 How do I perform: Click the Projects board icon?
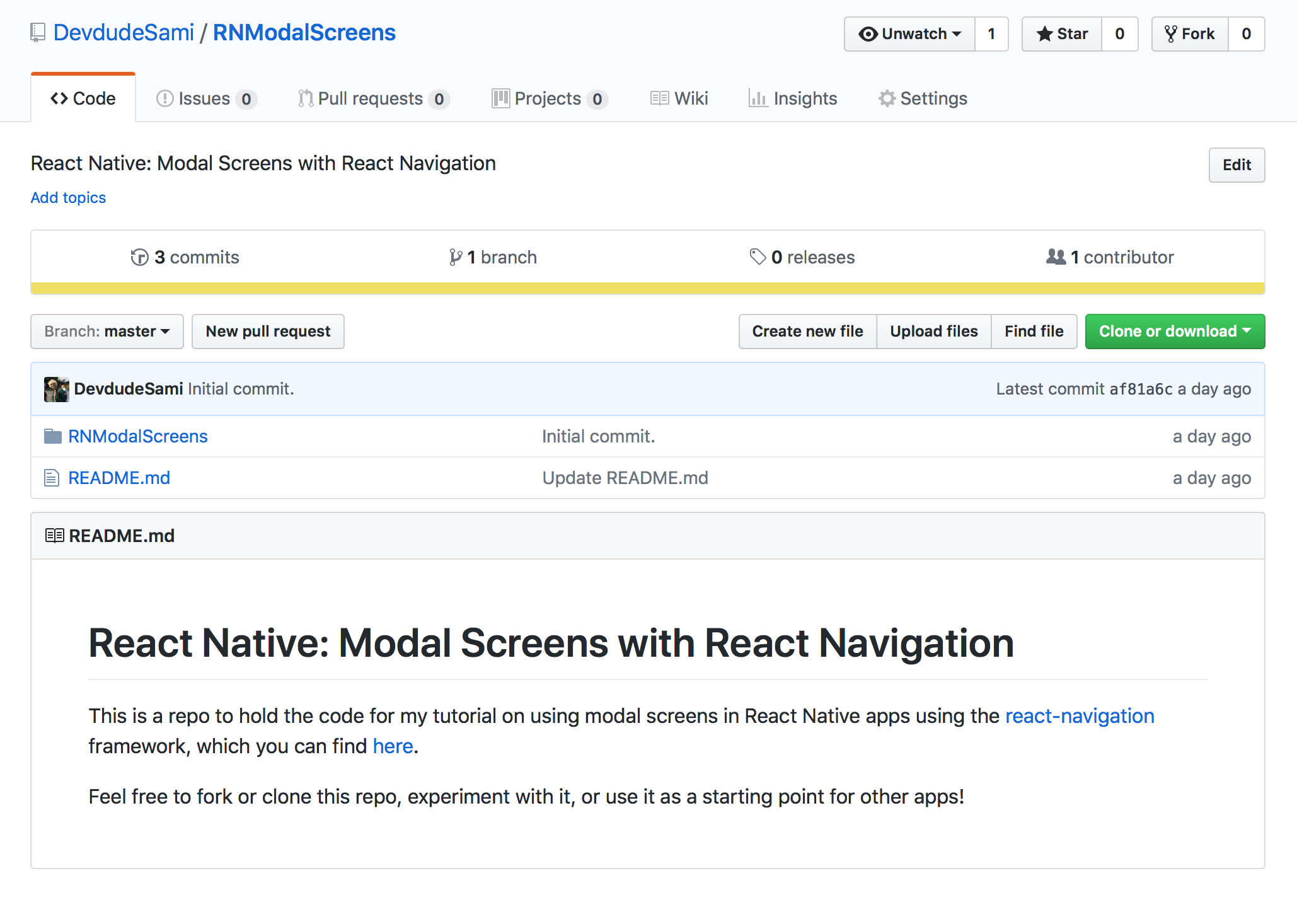point(500,98)
